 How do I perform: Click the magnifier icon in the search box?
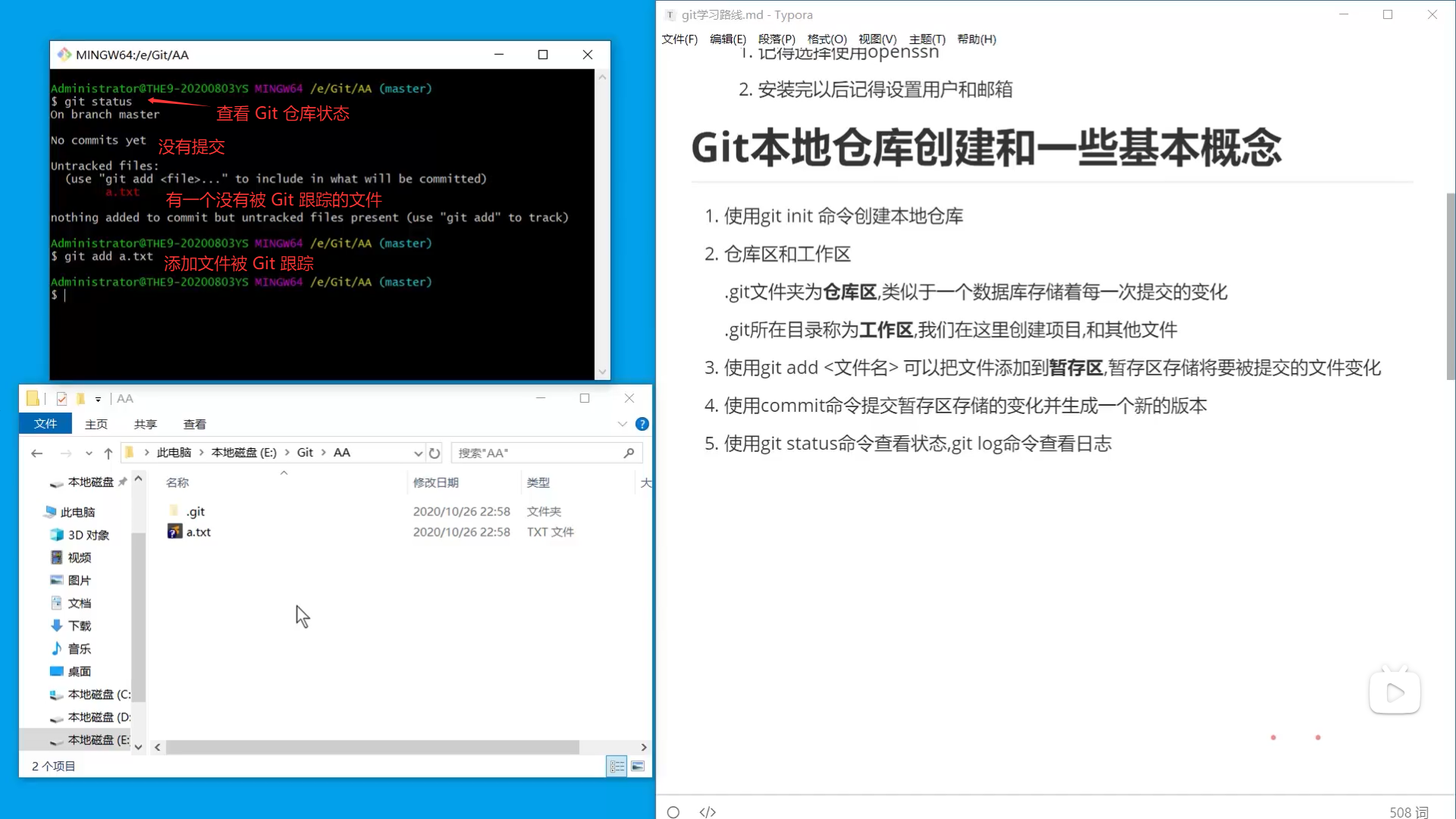coord(629,452)
